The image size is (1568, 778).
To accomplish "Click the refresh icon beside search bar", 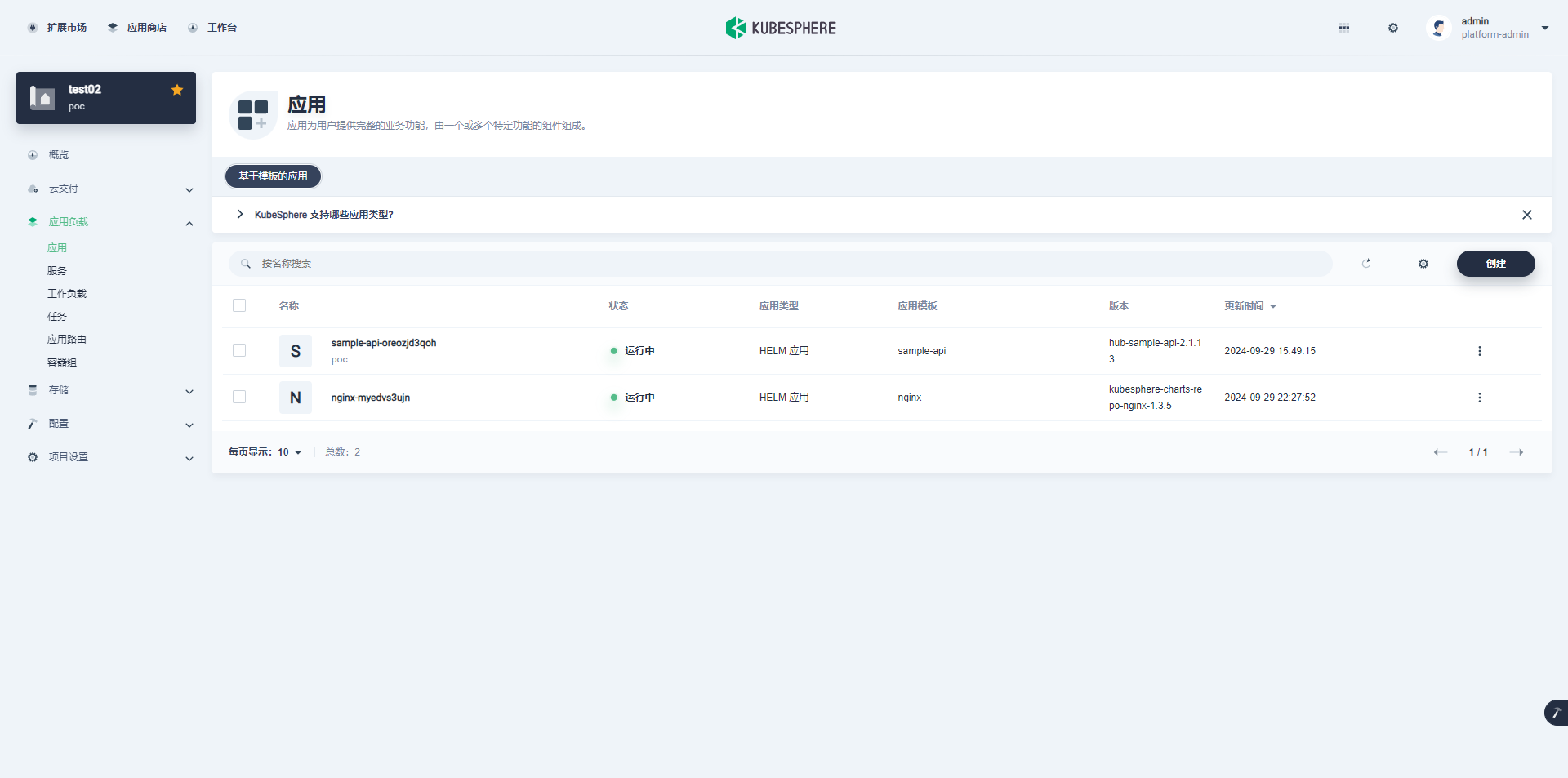I will [1366, 264].
